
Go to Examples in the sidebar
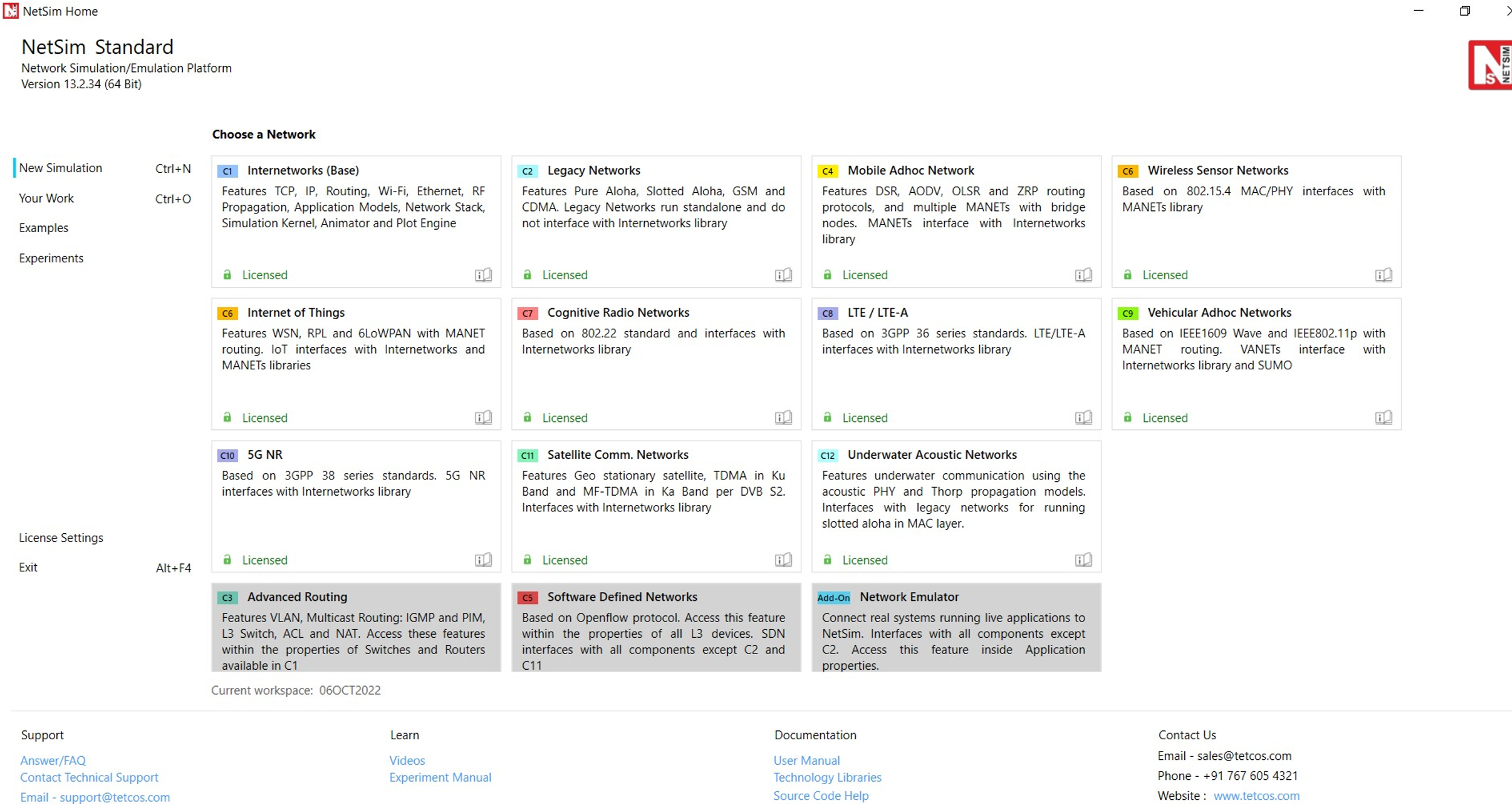(x=44, y=228)
